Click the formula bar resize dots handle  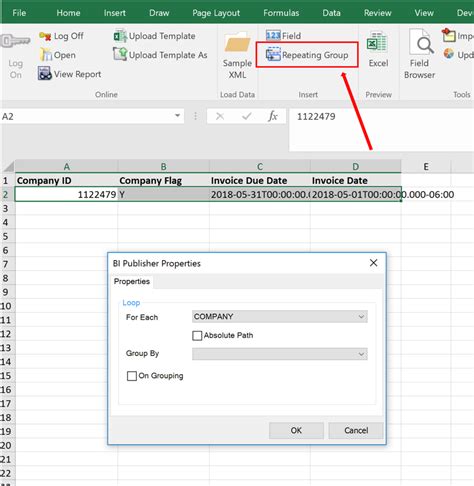click(x=195, y=116)
